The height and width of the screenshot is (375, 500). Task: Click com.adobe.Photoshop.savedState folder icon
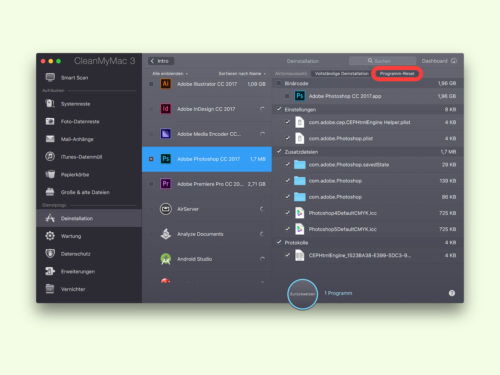pyautogui.click(x=300, y=165)
